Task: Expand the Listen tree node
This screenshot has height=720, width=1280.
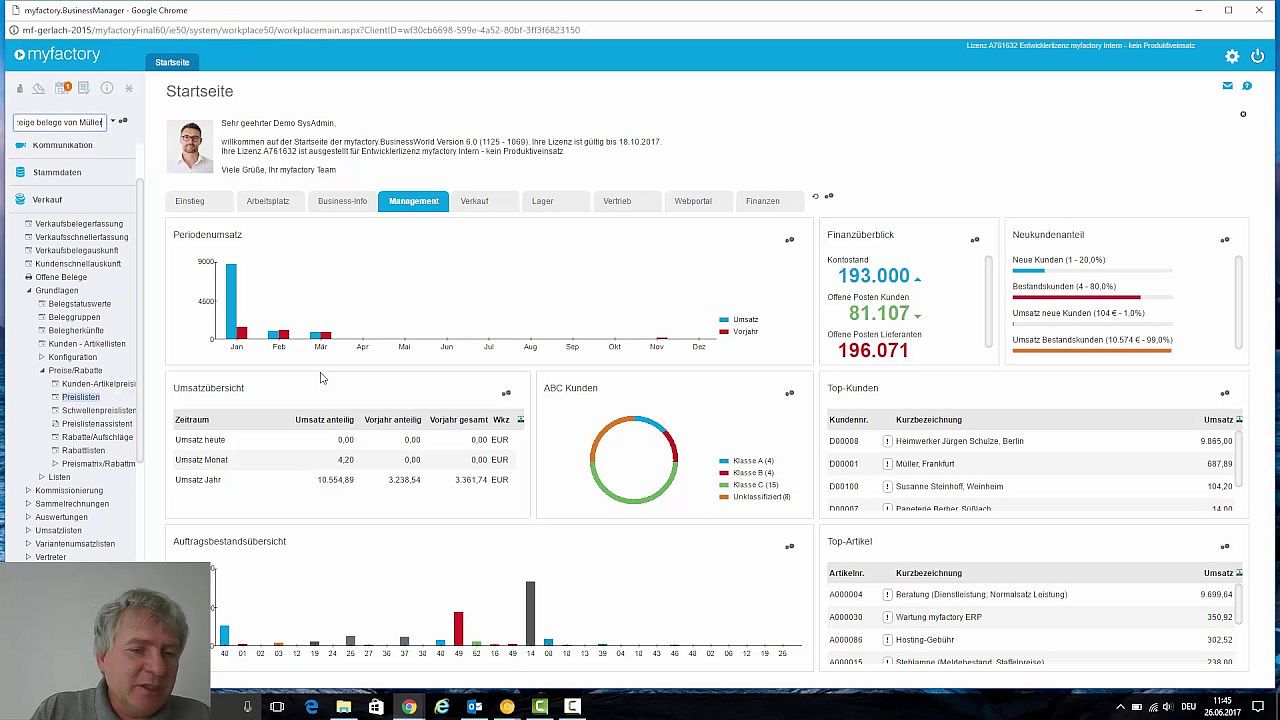Action: [x=41, y=477]
